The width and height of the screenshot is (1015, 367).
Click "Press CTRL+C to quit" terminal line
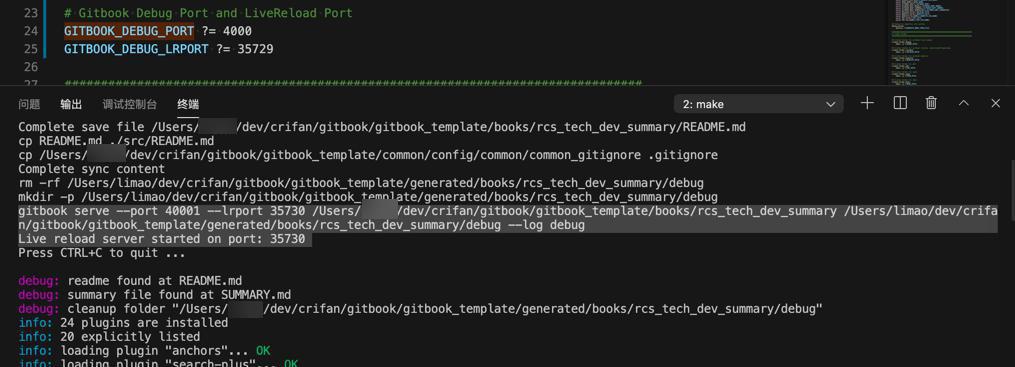click(x=102, y=253)
